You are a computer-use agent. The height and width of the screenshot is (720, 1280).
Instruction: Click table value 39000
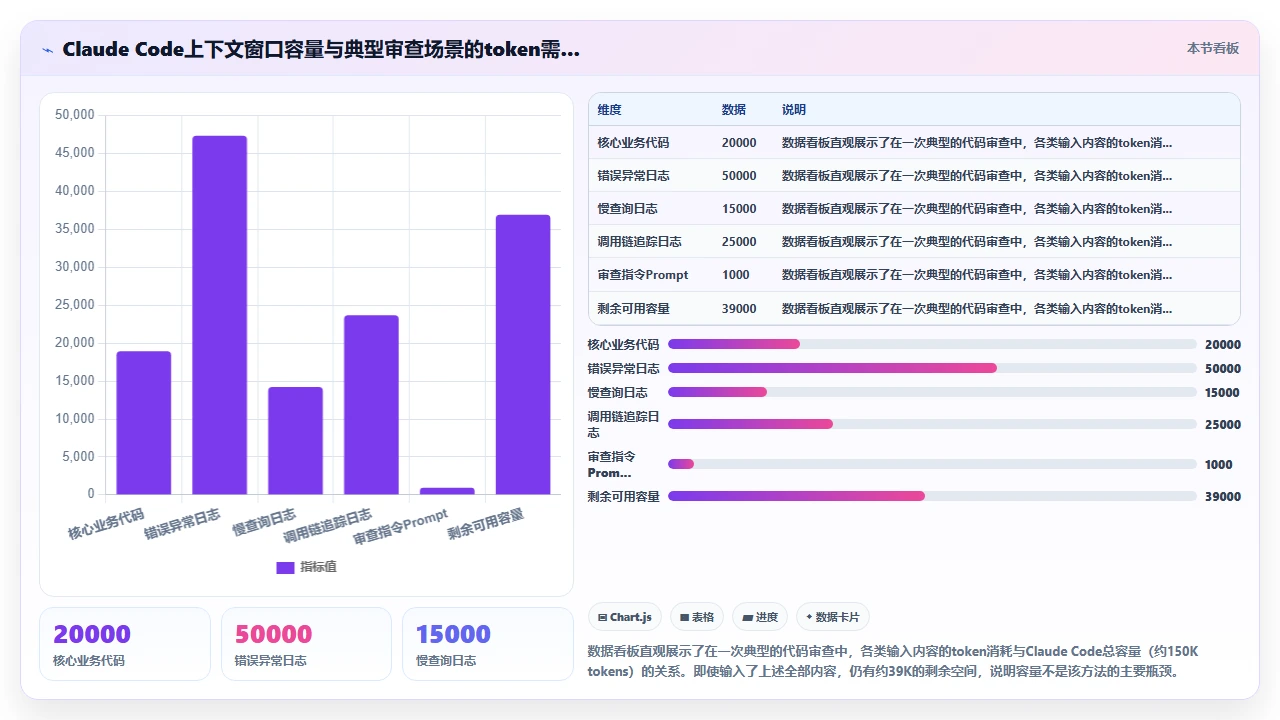739,309
